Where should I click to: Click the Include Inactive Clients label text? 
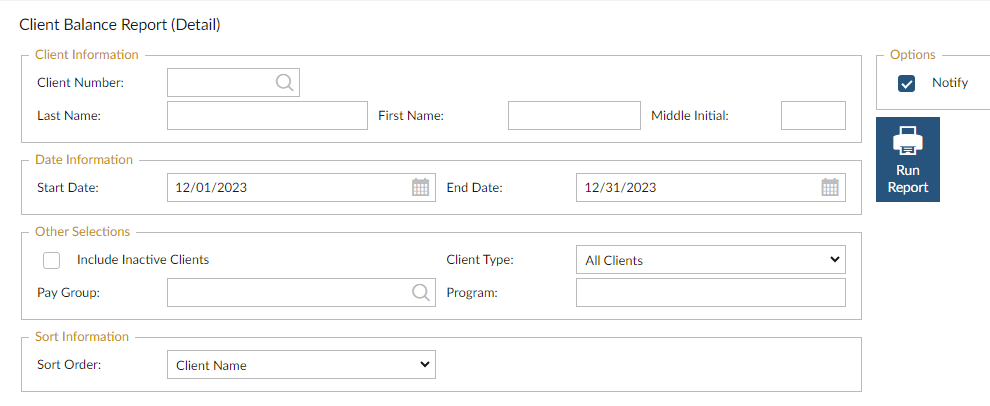point(143,260)
